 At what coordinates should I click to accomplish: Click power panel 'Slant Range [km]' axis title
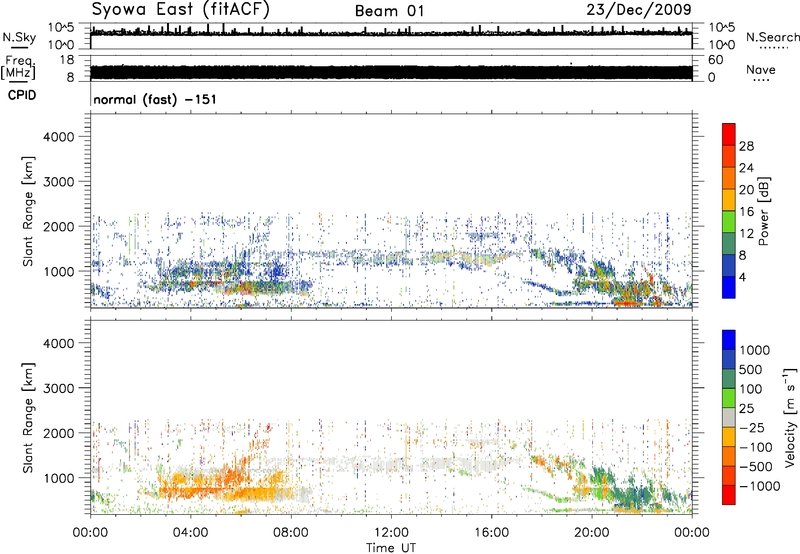coord(28,211)
